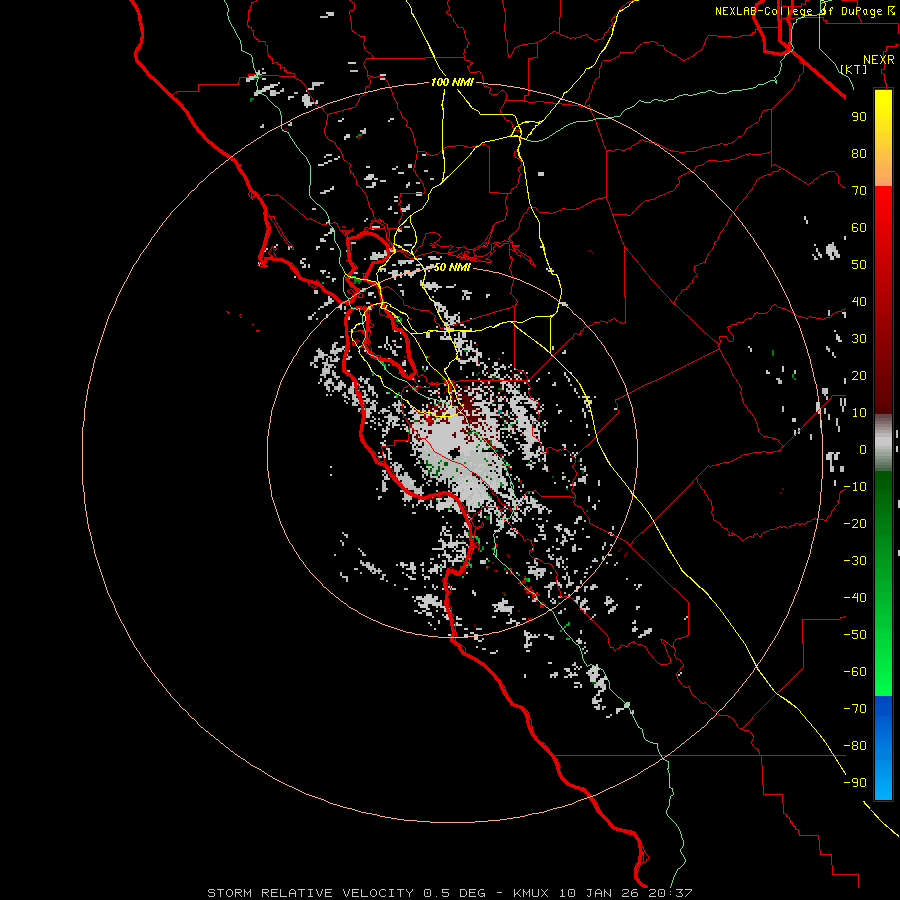Click the 90 value on the velocity scale
Screen dimensions: 900x900
[x=859, y=117]
